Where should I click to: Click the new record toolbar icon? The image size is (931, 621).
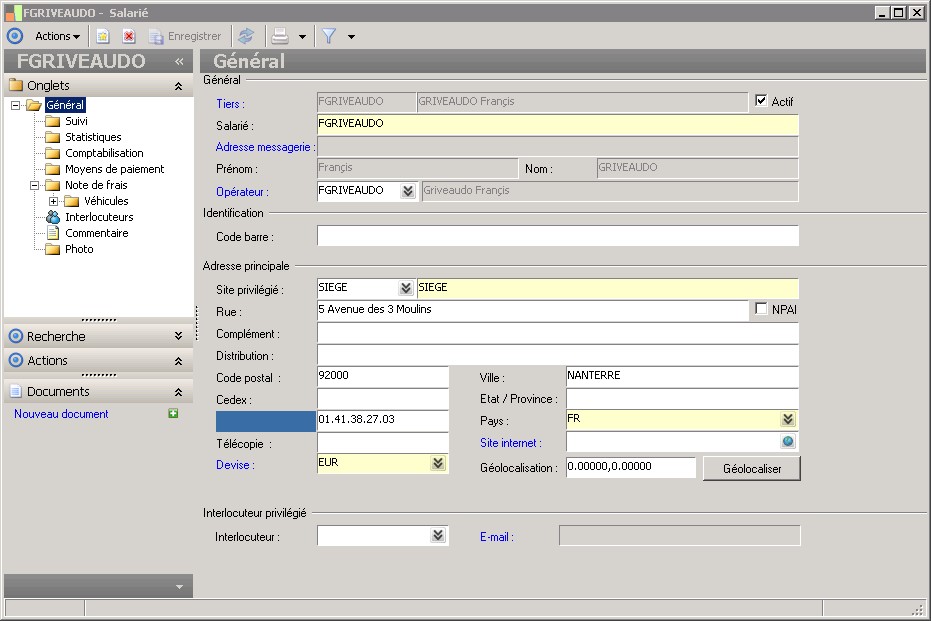click(x=103, y=36)
